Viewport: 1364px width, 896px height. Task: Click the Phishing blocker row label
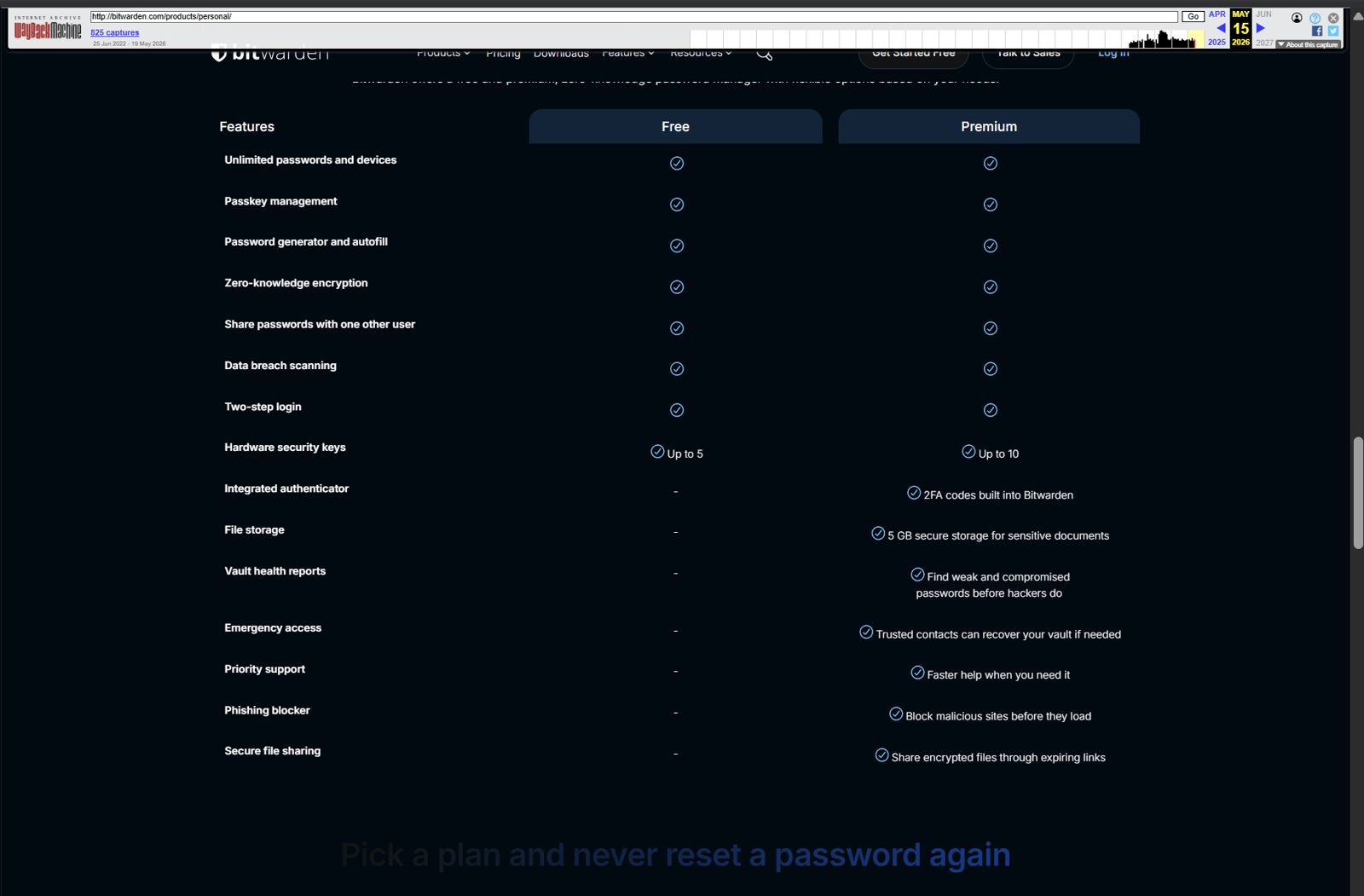[x=267, y=710]
